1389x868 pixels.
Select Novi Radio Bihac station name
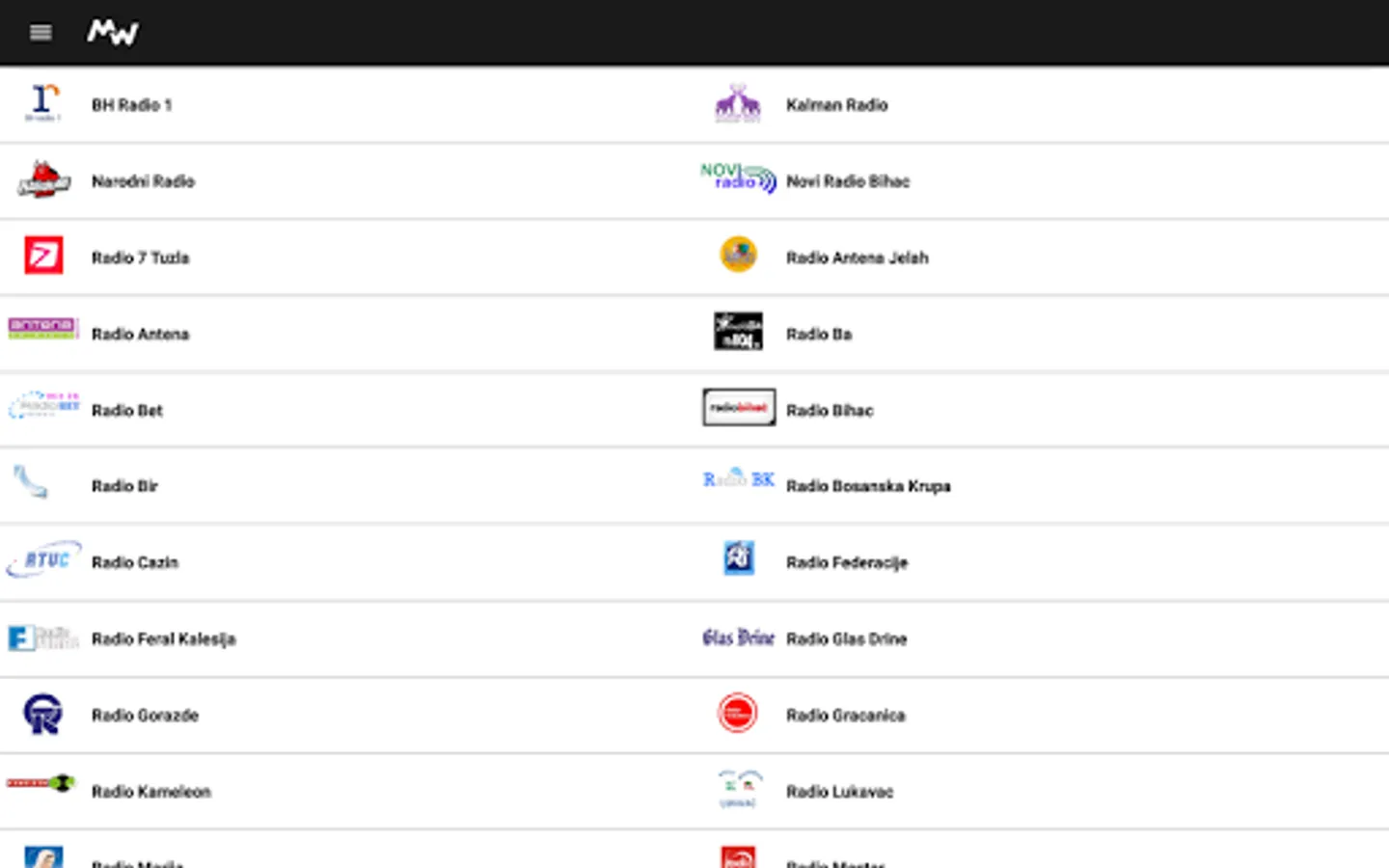click(848, 181)
